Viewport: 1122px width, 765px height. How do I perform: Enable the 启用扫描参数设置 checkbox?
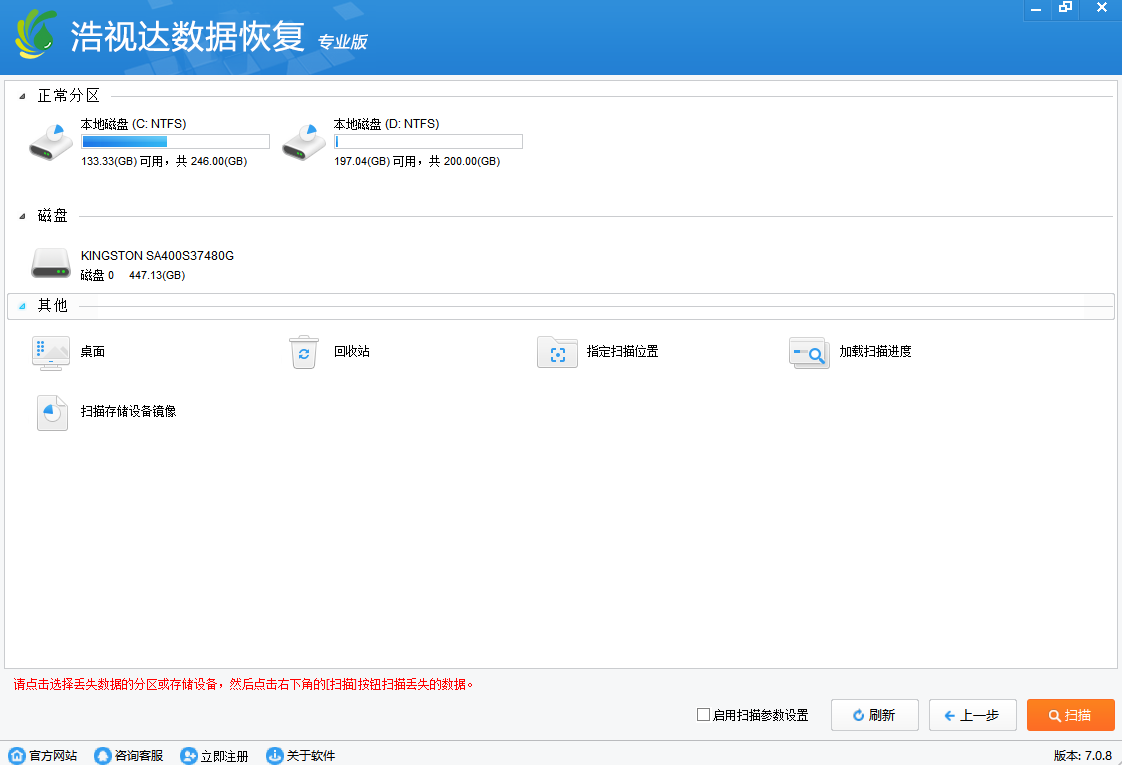[x=703, y=715]
